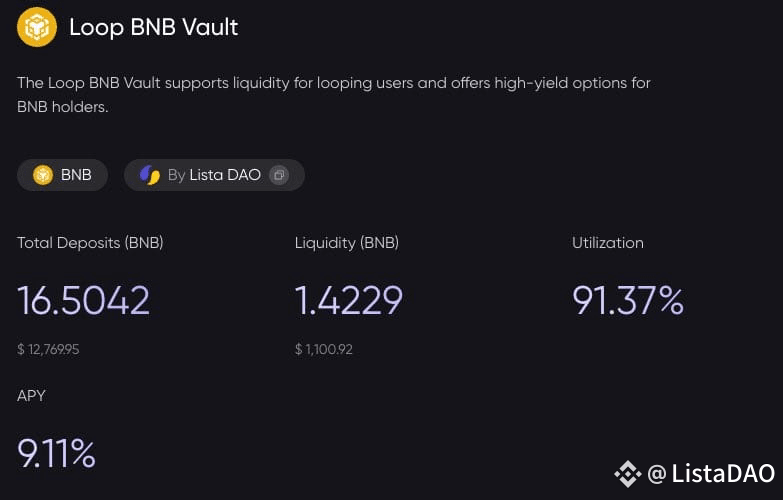Click the Liquidity (BNB) label
This screenshot has width=783, height=500.
[x=347, y=243]
